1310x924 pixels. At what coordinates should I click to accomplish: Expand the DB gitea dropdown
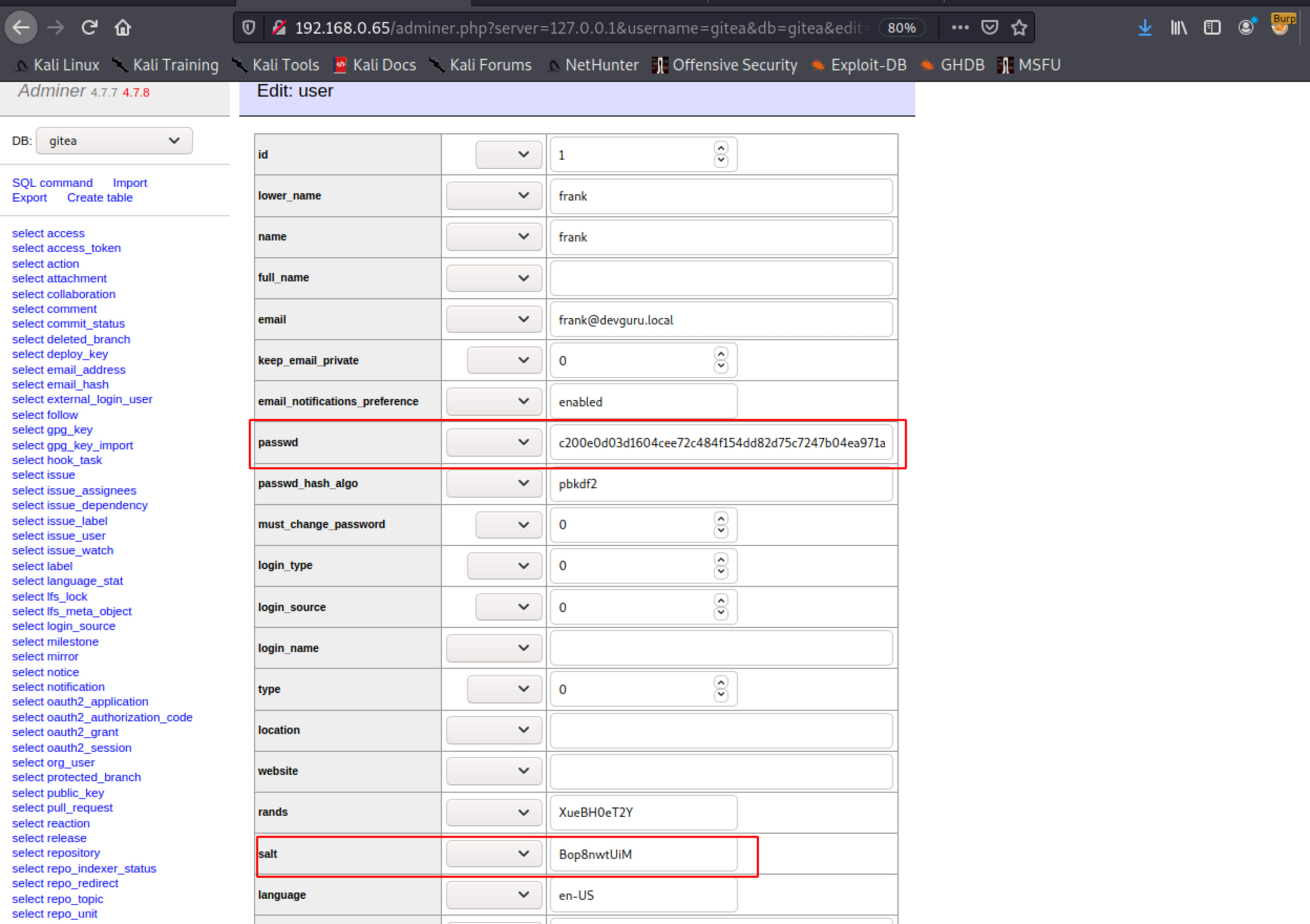click(114, 141)
